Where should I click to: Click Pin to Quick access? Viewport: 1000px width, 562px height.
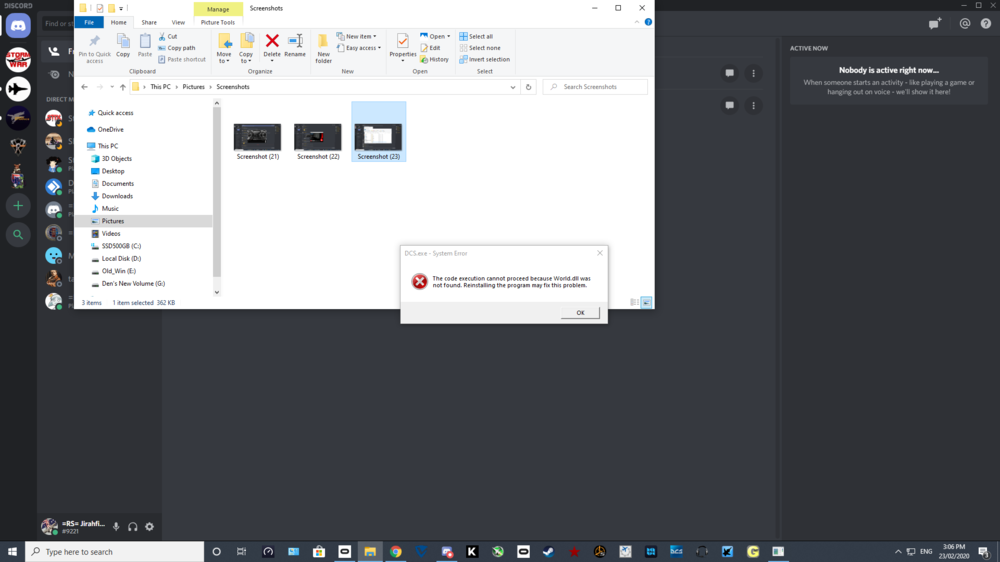pyautogui.click(x=94, y=48)
